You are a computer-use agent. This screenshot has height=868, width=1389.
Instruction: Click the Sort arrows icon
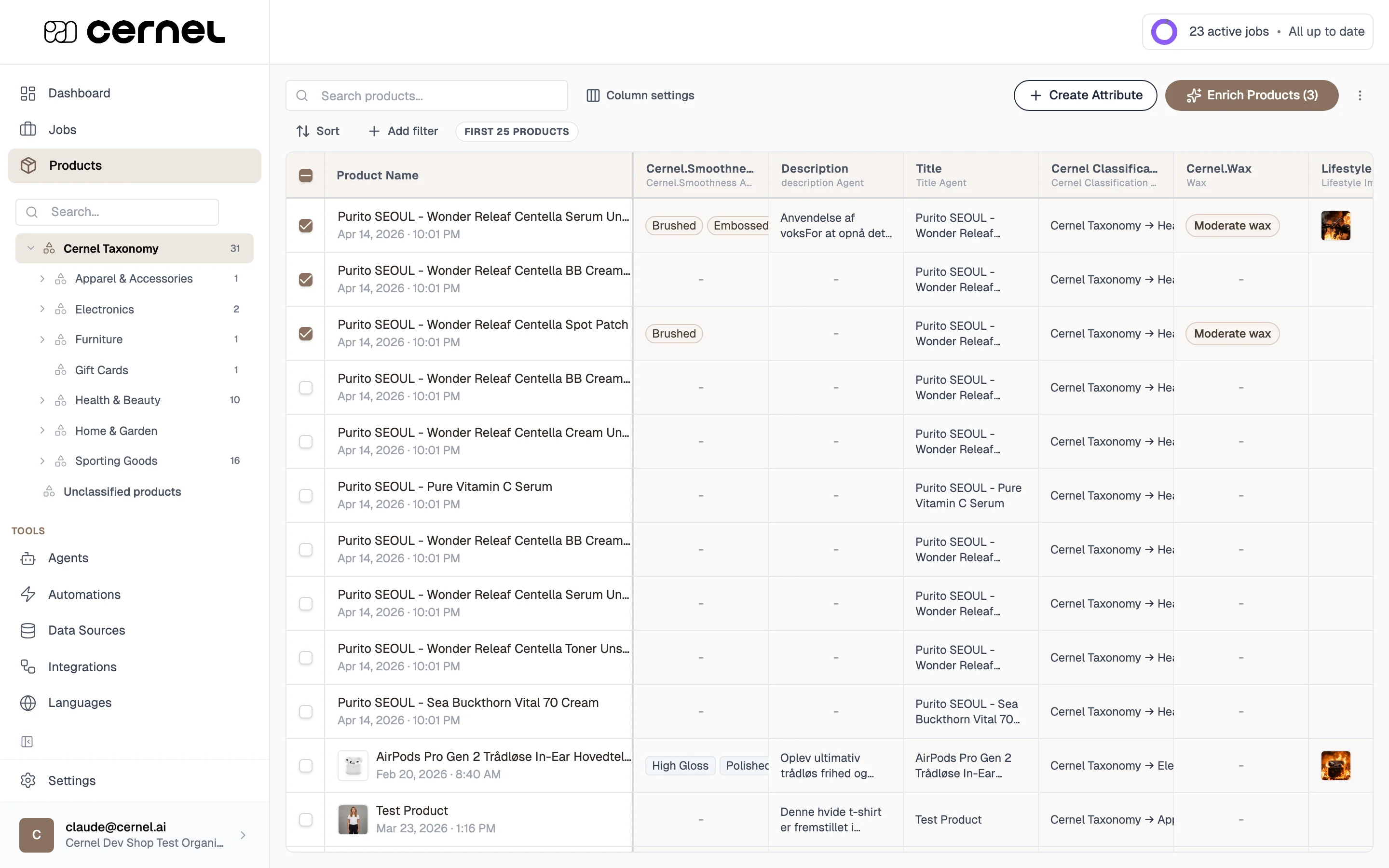303,132
